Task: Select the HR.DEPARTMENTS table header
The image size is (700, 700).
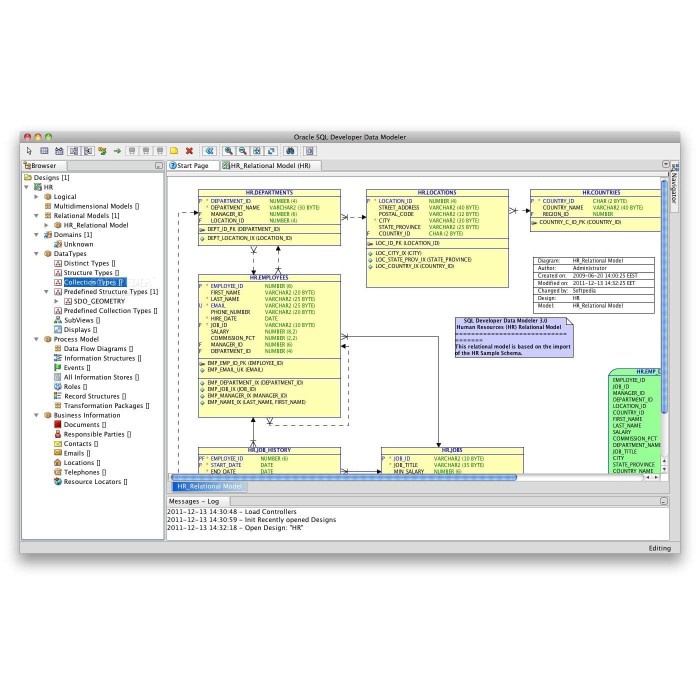Action: 269,192
